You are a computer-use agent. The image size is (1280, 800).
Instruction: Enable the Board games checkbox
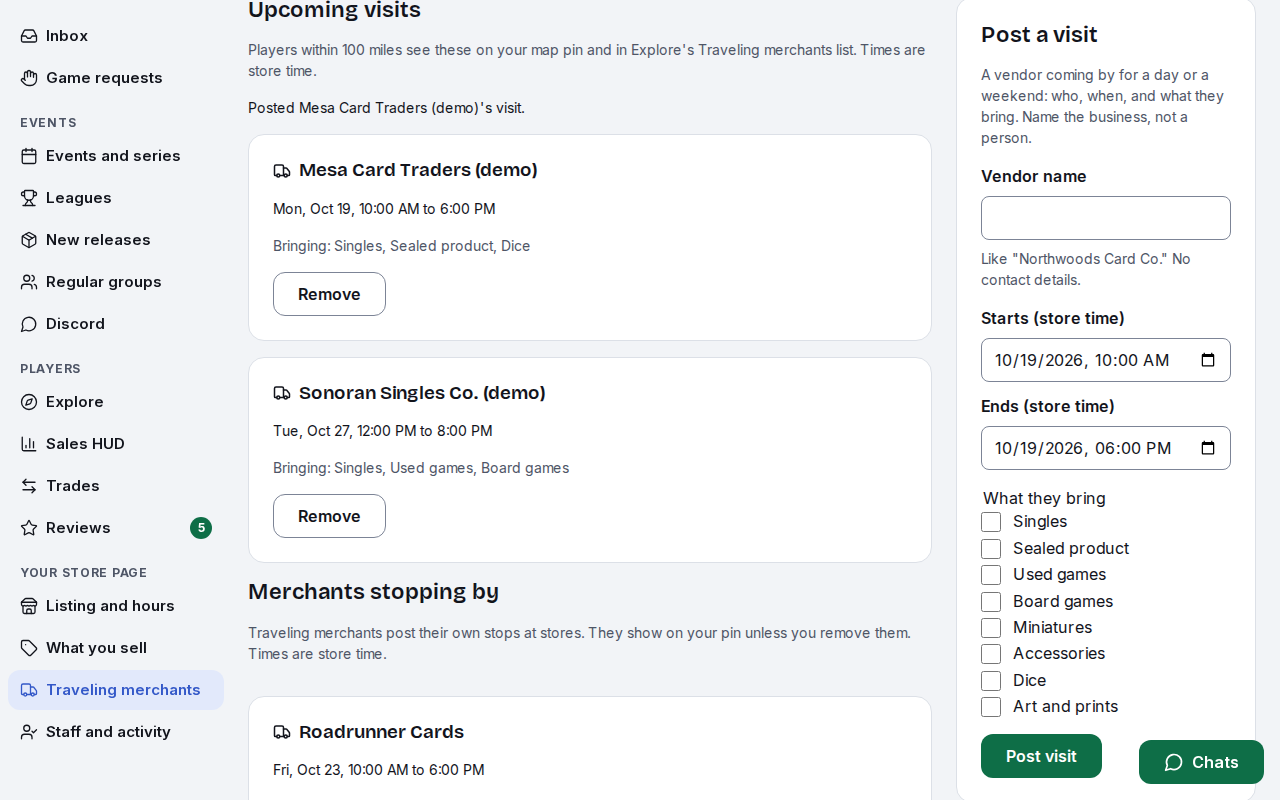(x=991, y=602)
